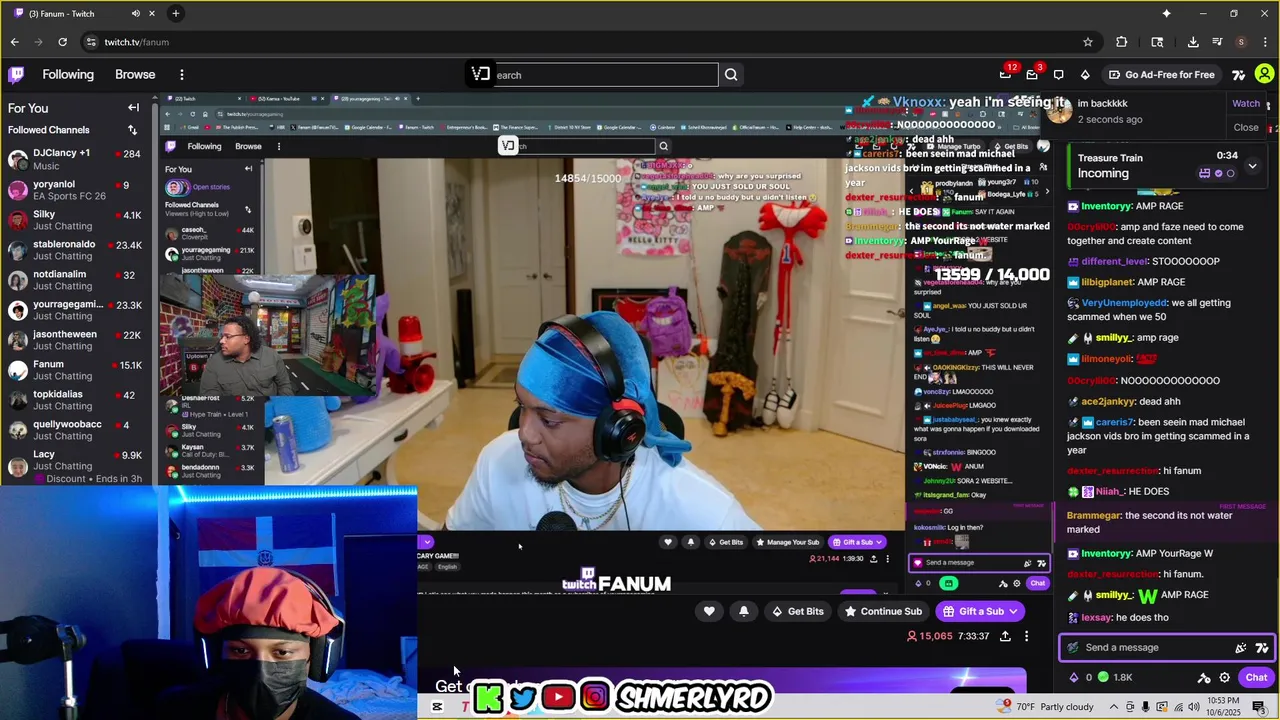1280x720 pixels.
Task: Mute the Fanum Twitch browser tab
Action: tap(136, 13)
